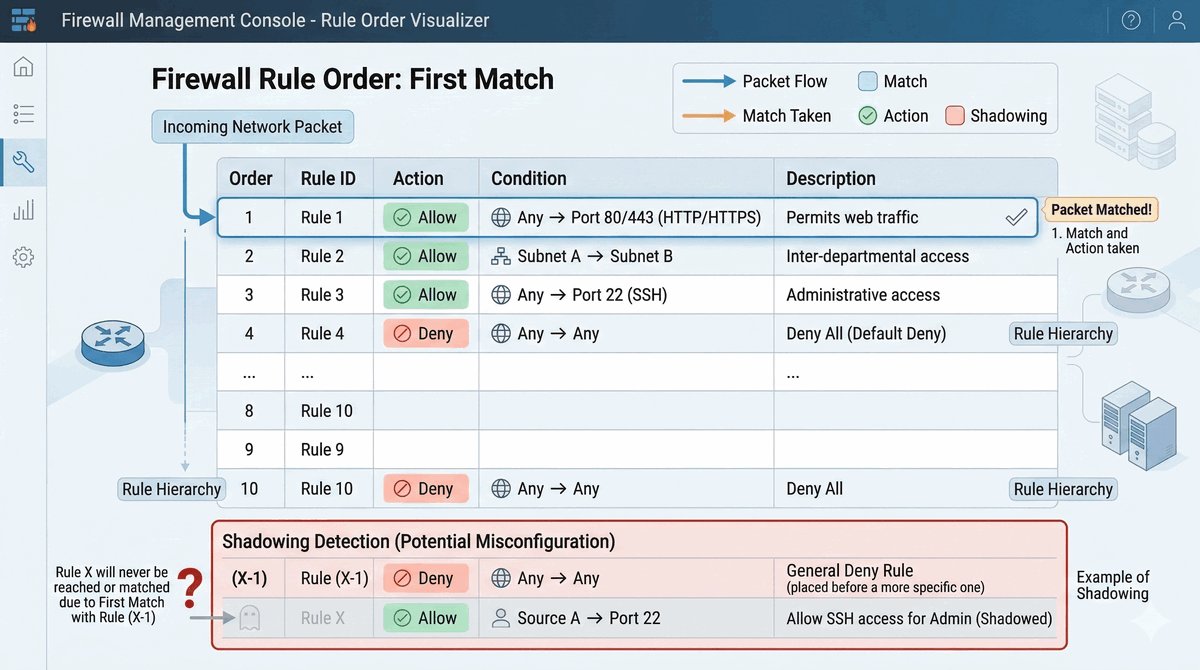Open settings gear in sidebar

coord(23,257)
